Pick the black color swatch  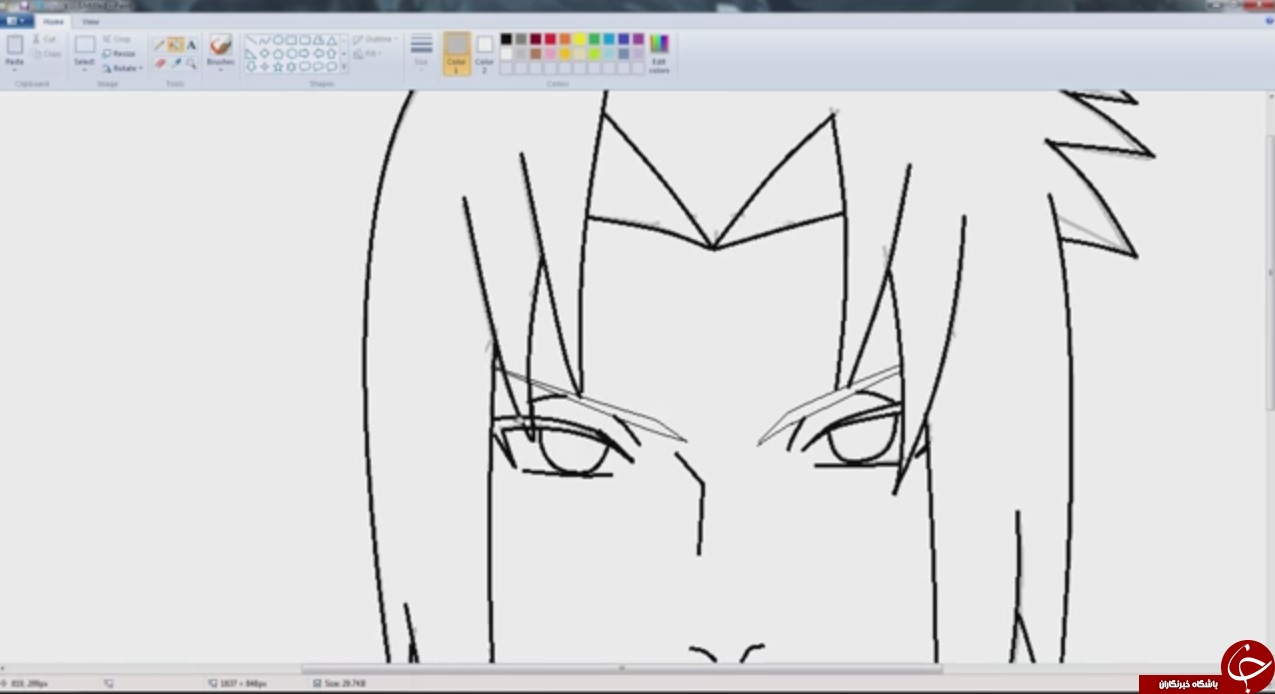pyautogui.click(x=506, y=39)
